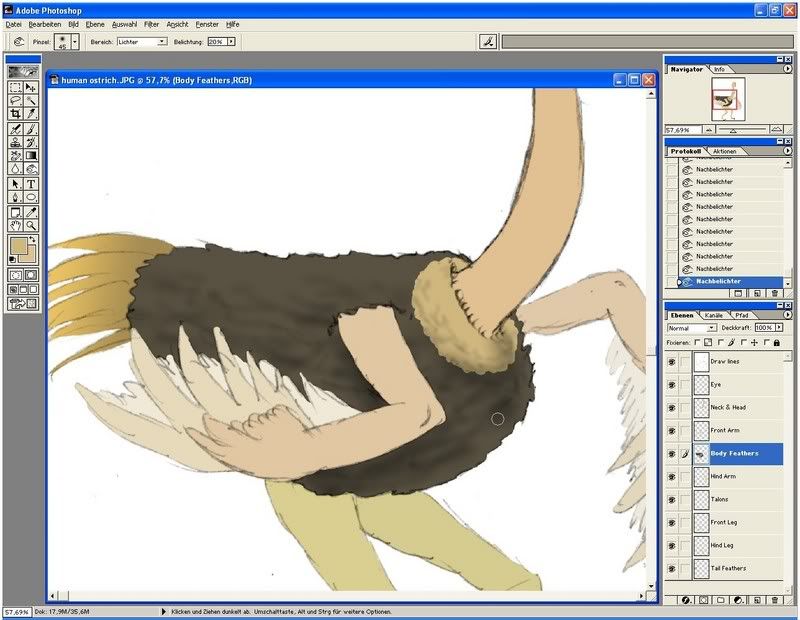Open brush dynamics options icon
The width and height of the screenshot is (800, 620).
point(488,42)
